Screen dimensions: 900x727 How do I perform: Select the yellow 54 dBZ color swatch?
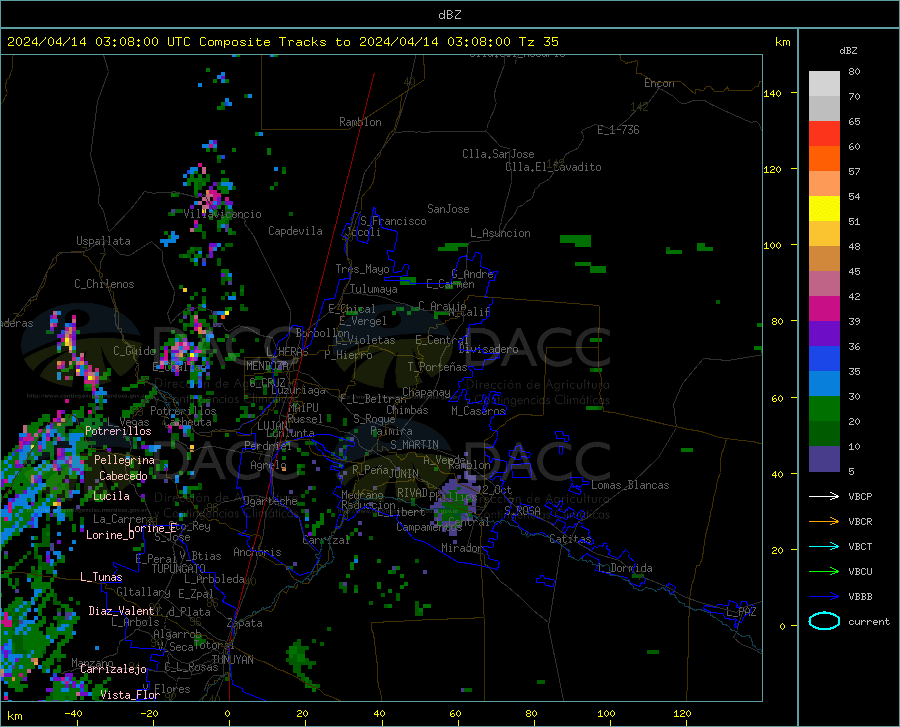(x=824, y=209)
